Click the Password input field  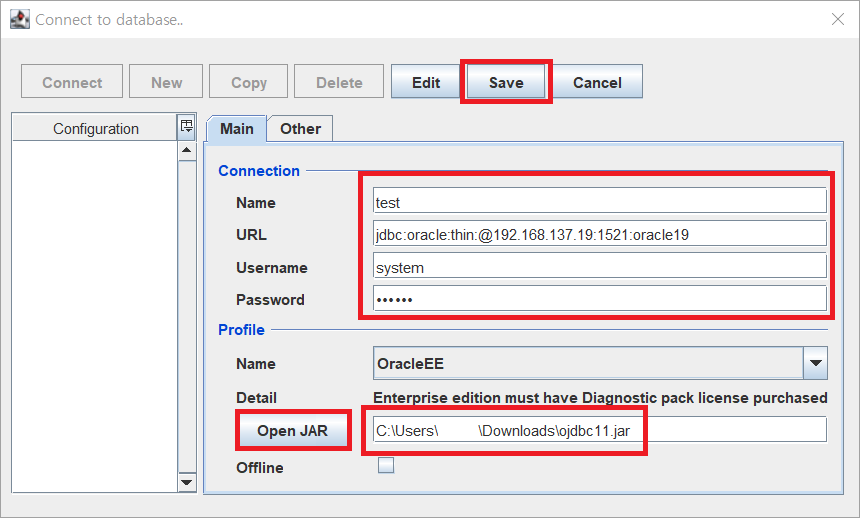599,299
